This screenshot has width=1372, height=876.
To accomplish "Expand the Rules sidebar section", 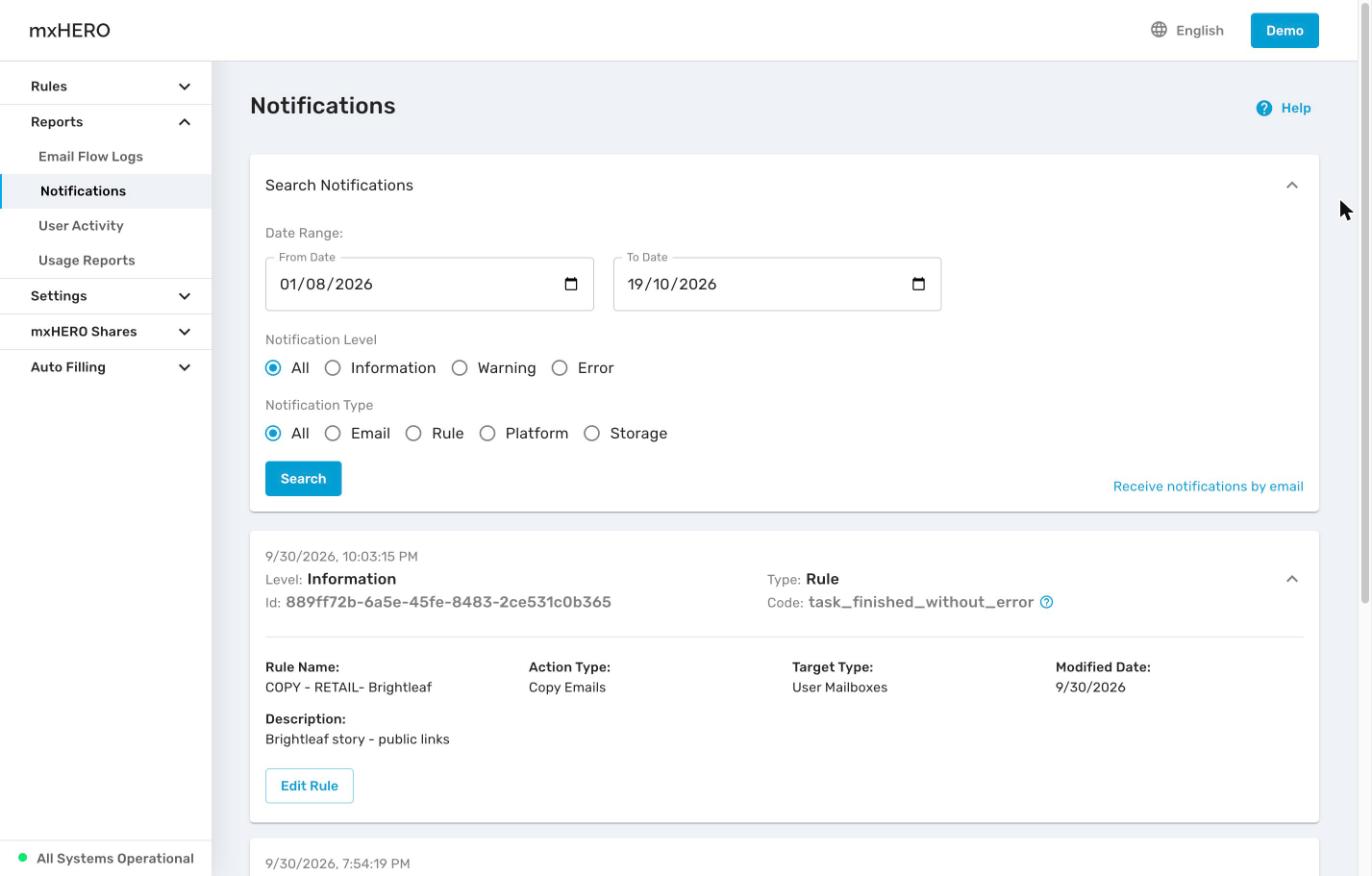I will point(106,87).
